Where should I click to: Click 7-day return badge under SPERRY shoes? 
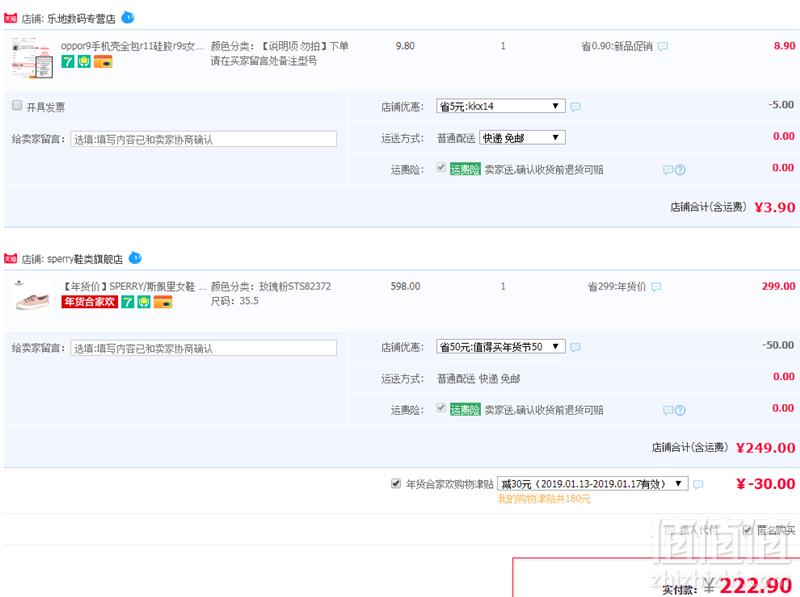128,302
